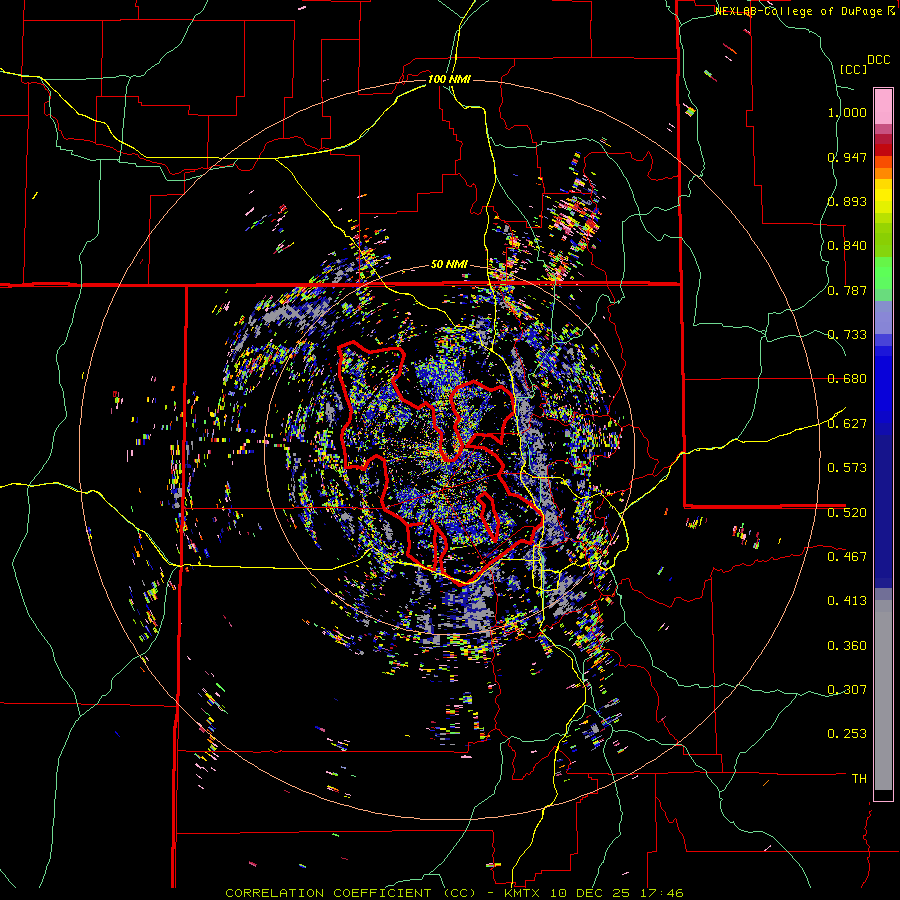Pick the pink swatch at top of color bar

click(883, 106)
